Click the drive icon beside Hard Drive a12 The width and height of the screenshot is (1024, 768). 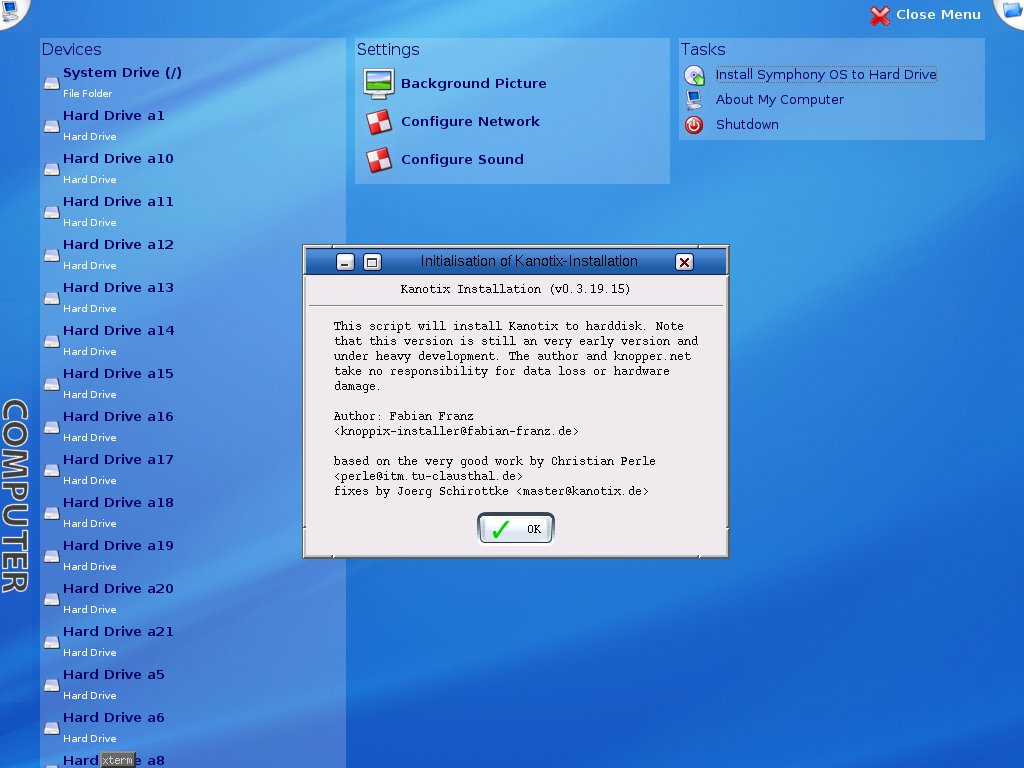point(52,255)
